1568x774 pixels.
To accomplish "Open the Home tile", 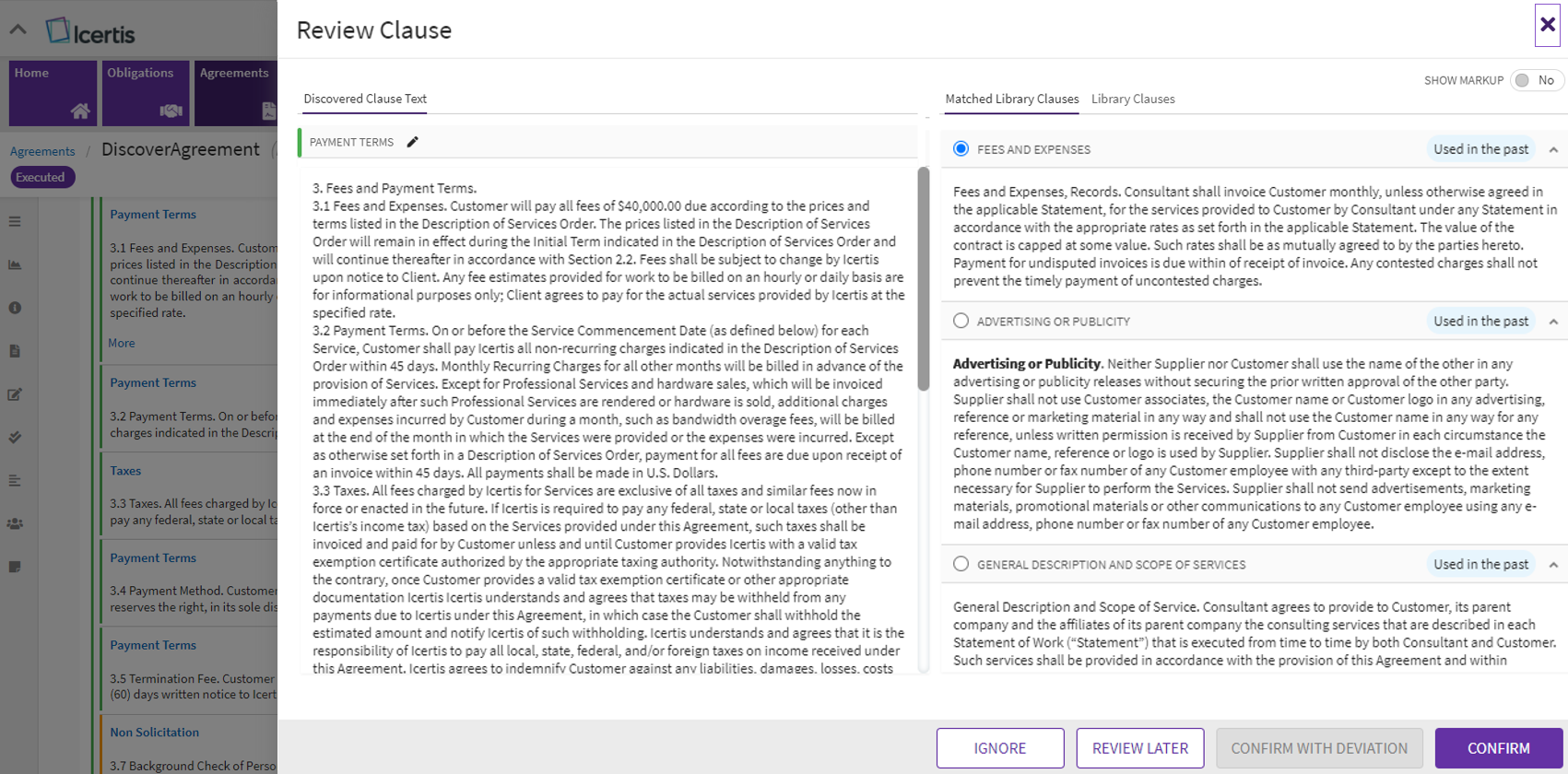I will (53, 92).
